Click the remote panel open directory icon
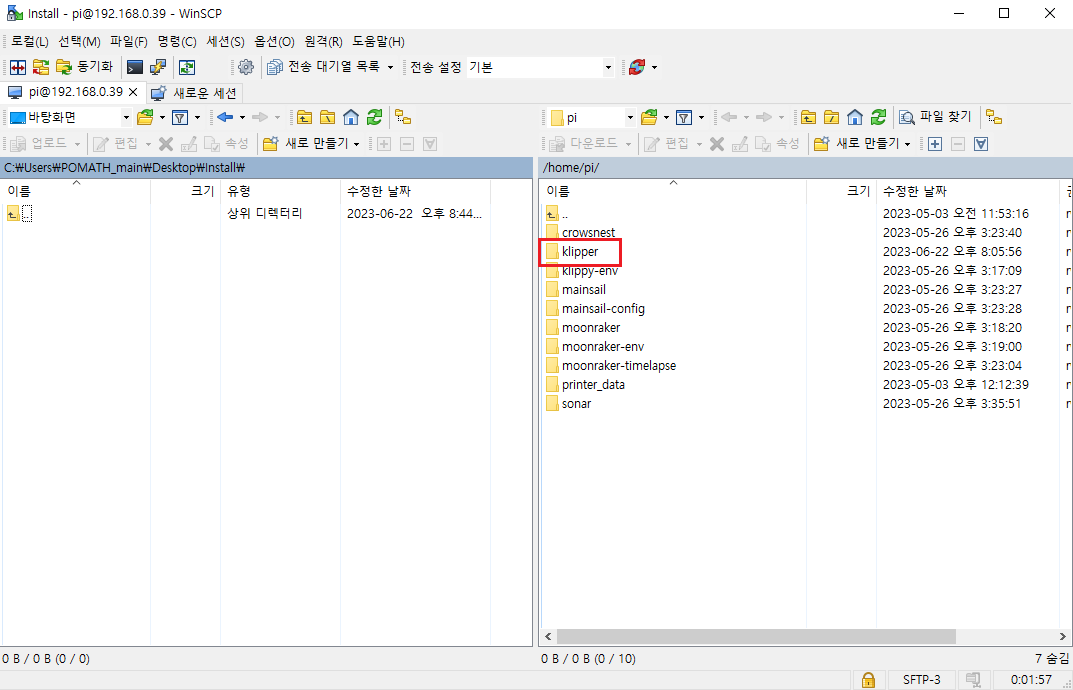Viewport: 1073px width, 690px height. [649, 118]
